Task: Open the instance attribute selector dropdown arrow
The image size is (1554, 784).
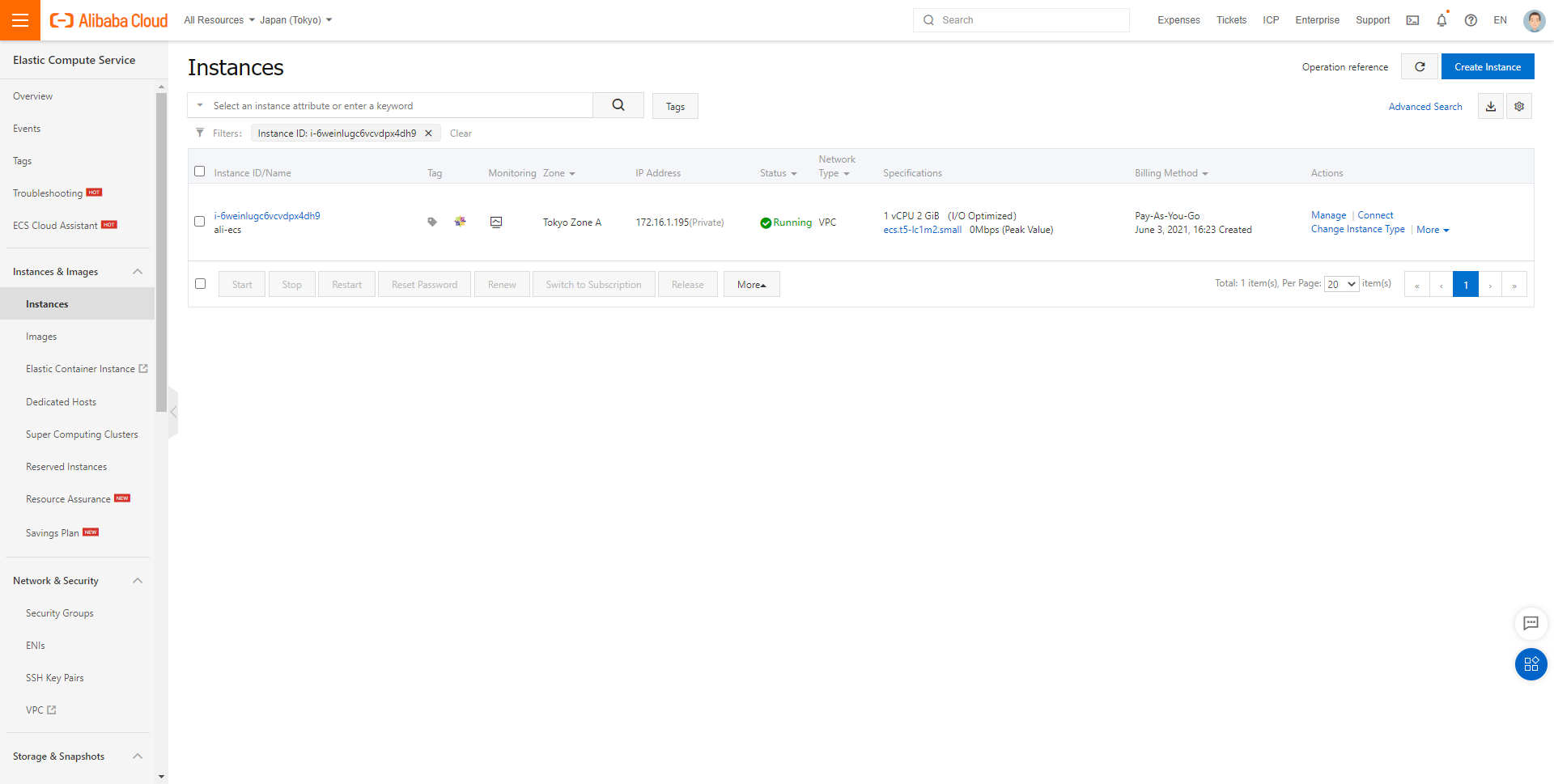Action: 200,105
